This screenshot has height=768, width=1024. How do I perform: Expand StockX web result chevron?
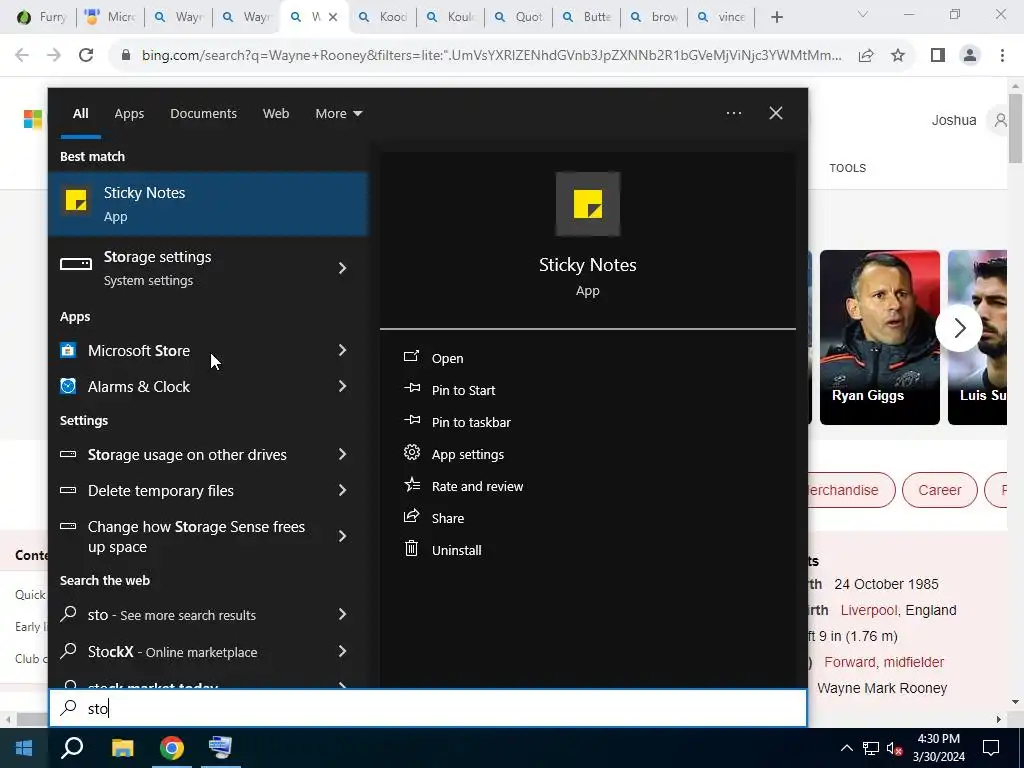(342, 651)
